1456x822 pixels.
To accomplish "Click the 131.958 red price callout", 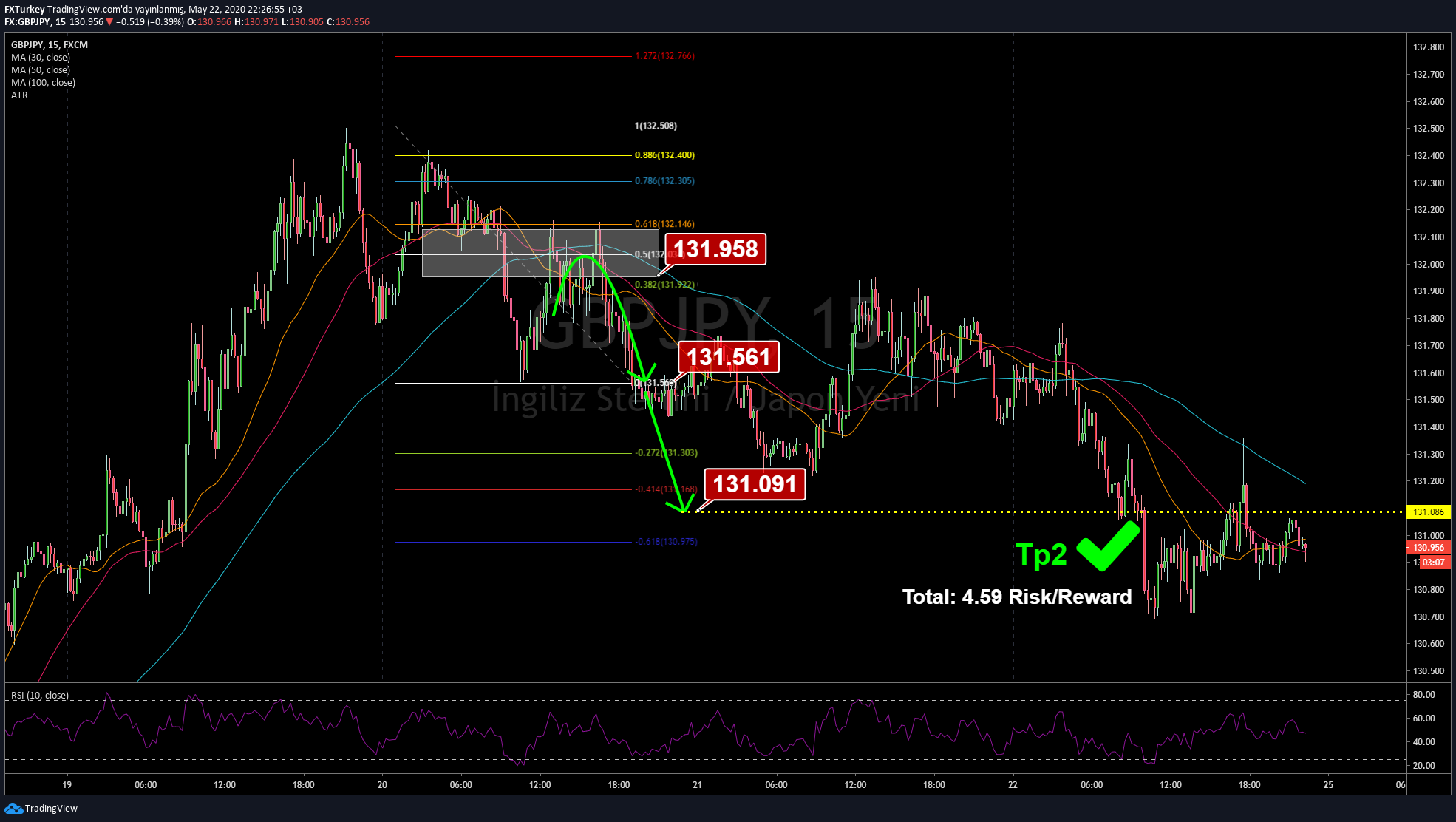I will pos(715,249).
